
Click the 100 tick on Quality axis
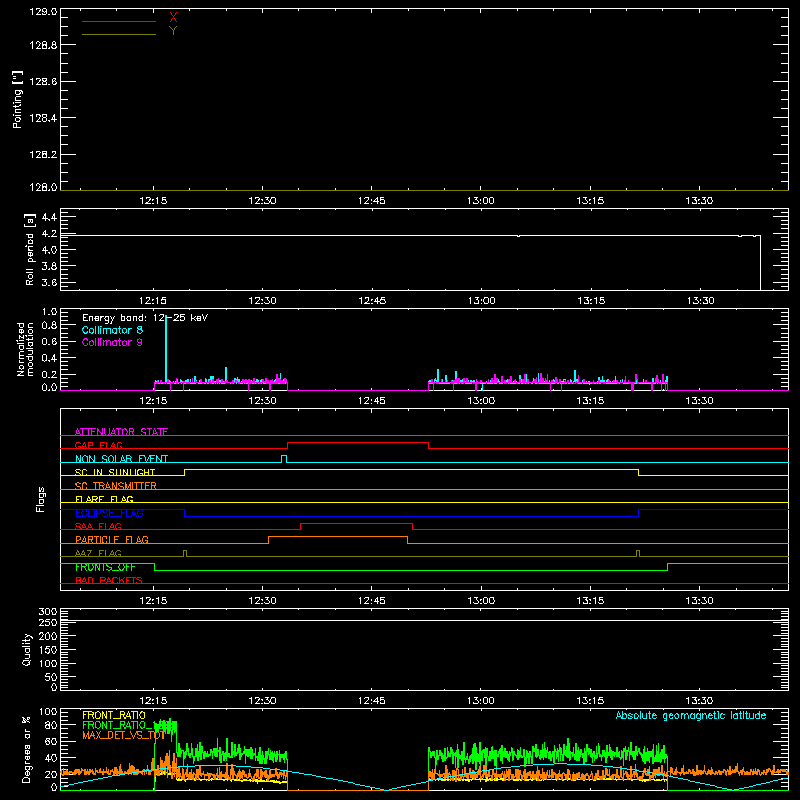click(x=47, y=664)
